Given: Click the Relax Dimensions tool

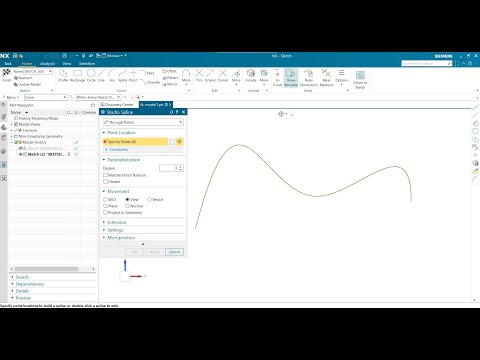Looking at the screenshot, I should 309,78.
